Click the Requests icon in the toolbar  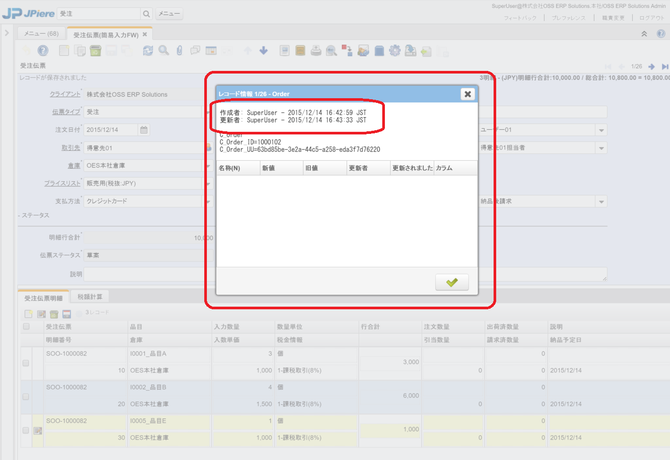[363, 51]
